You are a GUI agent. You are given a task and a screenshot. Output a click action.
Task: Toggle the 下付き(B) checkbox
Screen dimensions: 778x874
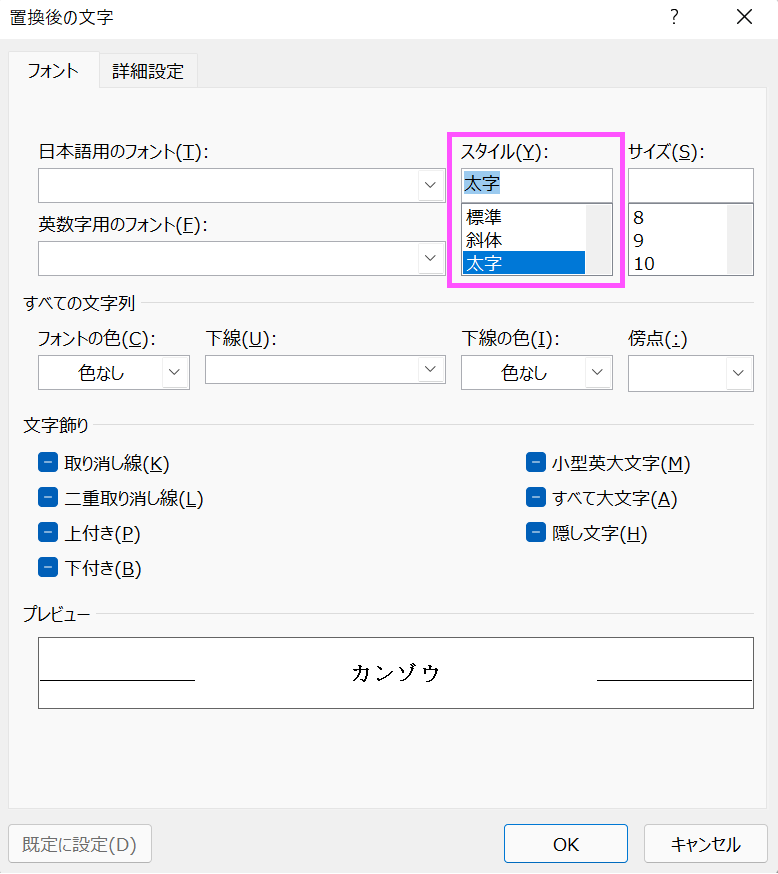point(48,567)
